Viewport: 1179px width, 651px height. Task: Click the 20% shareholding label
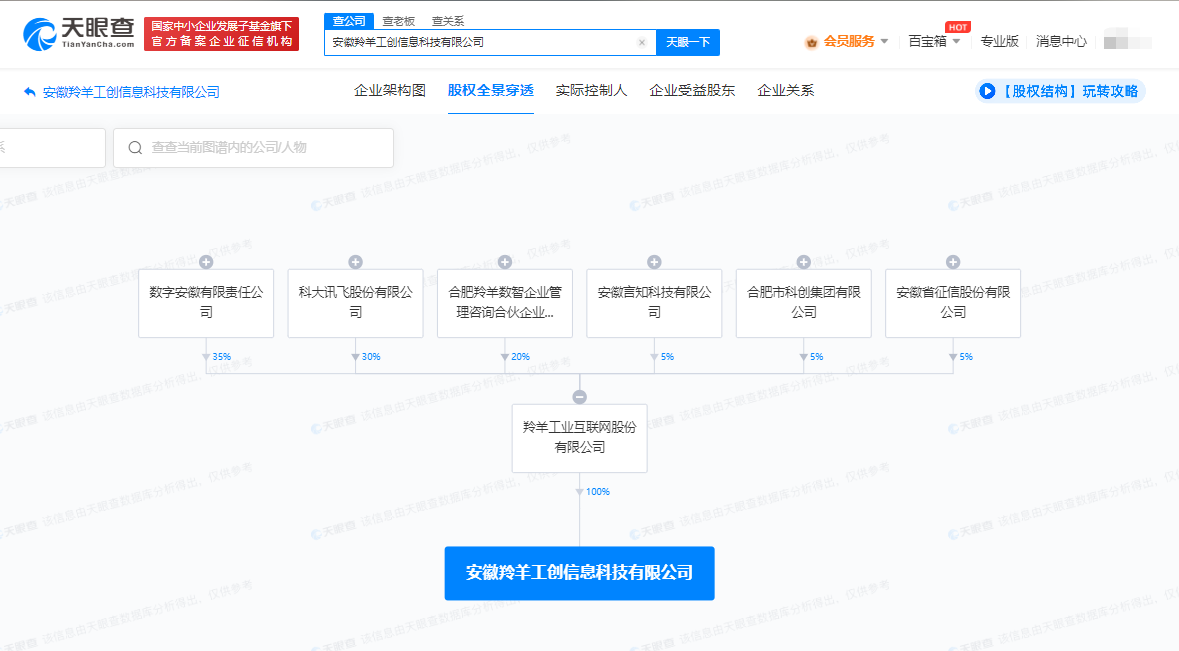(520, 356)
